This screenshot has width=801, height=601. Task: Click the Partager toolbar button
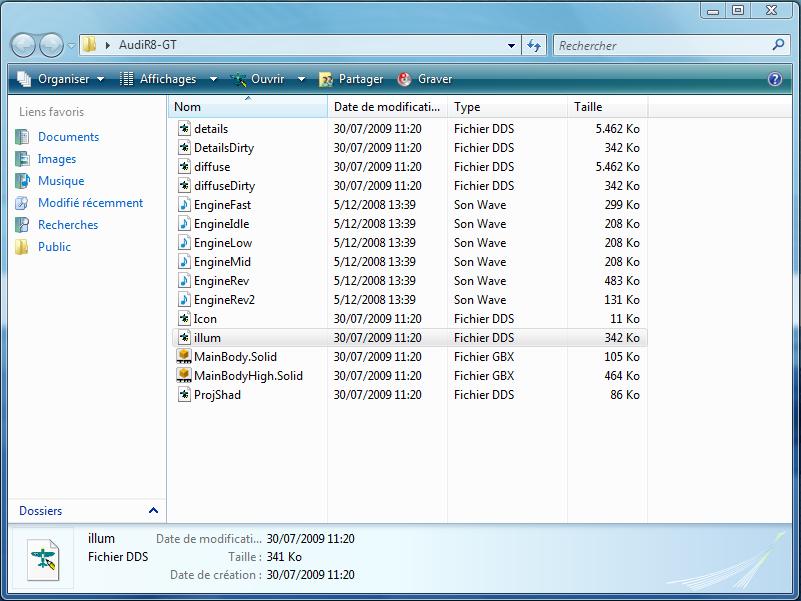coord(350,79)
